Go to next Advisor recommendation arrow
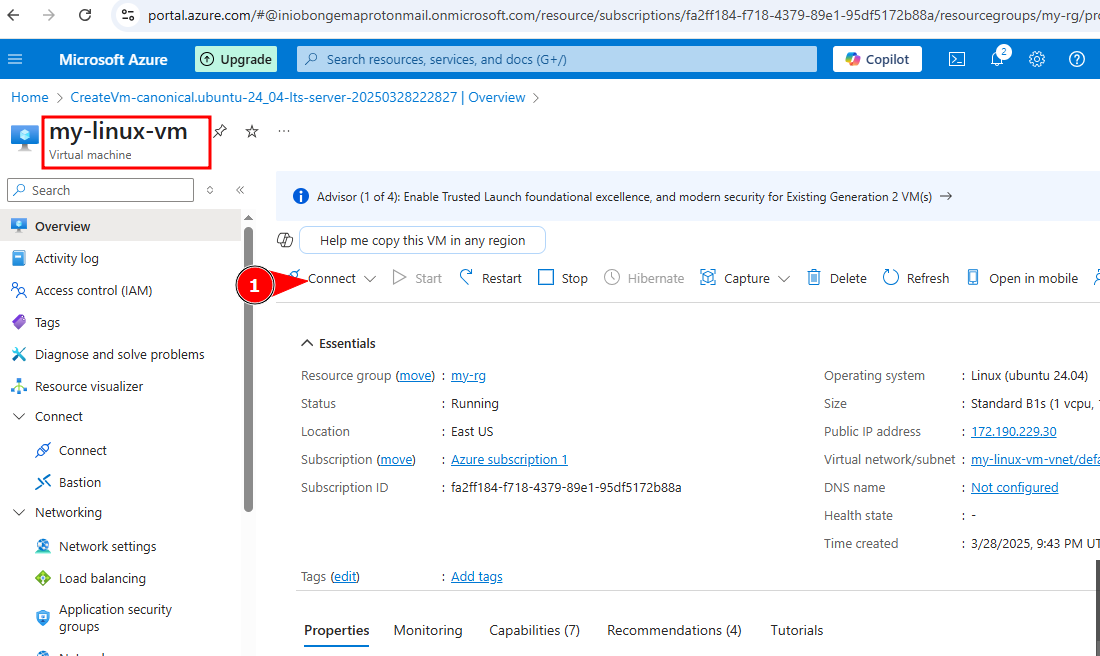 tap(946, 196)
